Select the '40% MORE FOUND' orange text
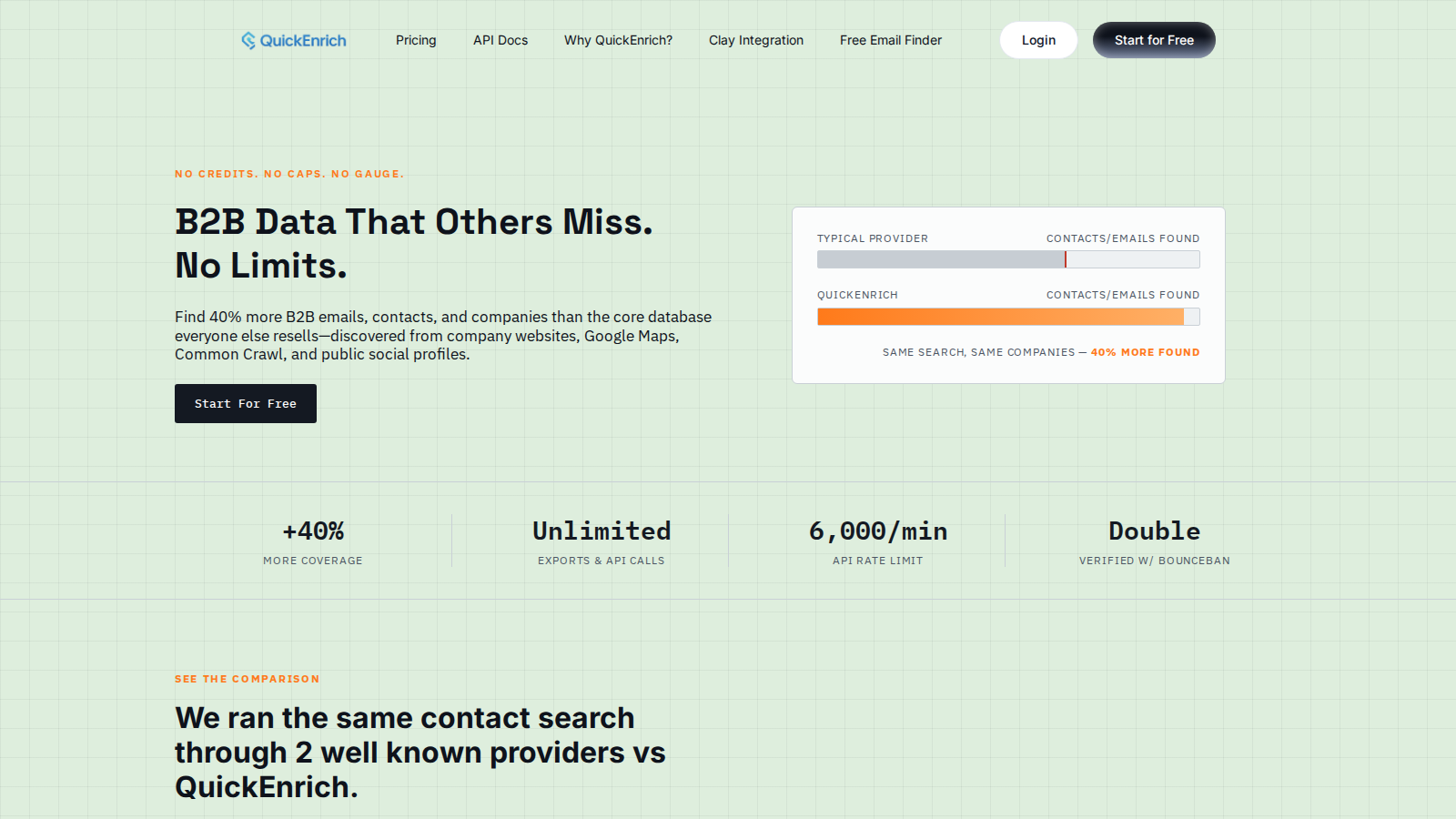This screenshot has width=1456, height=819. (1145, 352)
